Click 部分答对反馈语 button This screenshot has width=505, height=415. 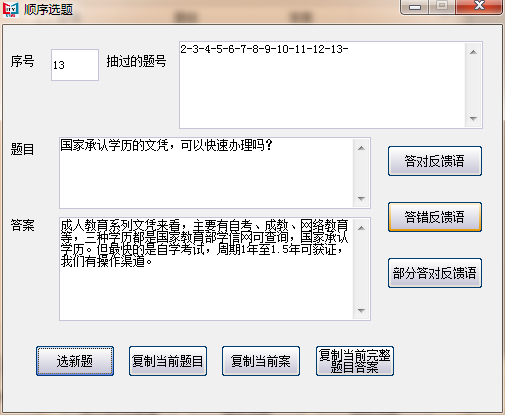[x=435, y=273]
